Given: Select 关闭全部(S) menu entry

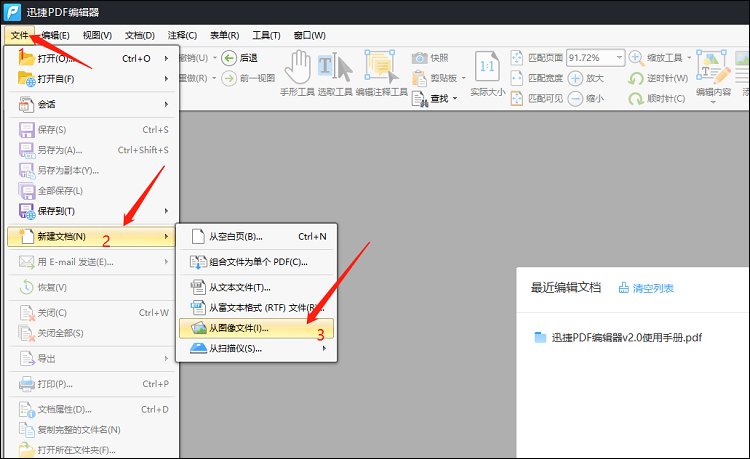Looking at the screenshot, I should point(93,333).
